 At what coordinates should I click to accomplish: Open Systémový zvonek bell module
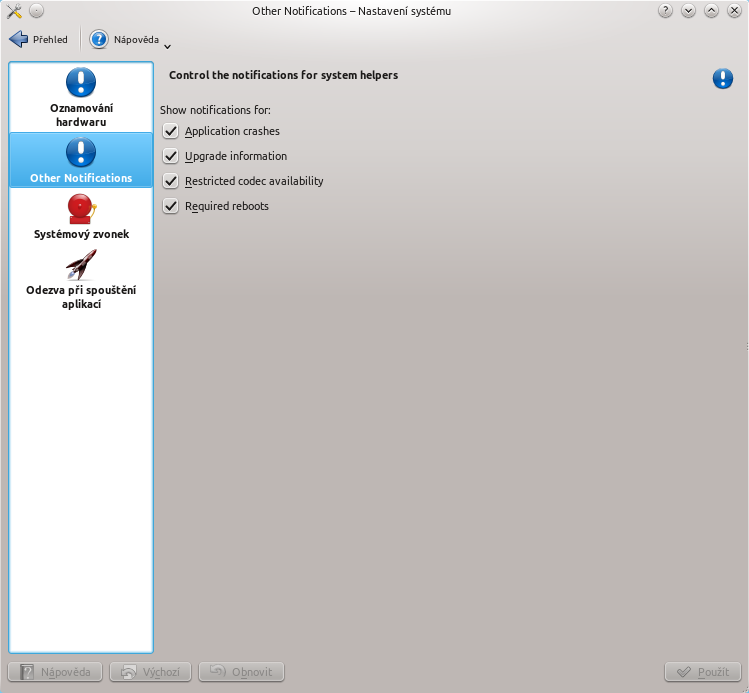[x=81, y=216]
